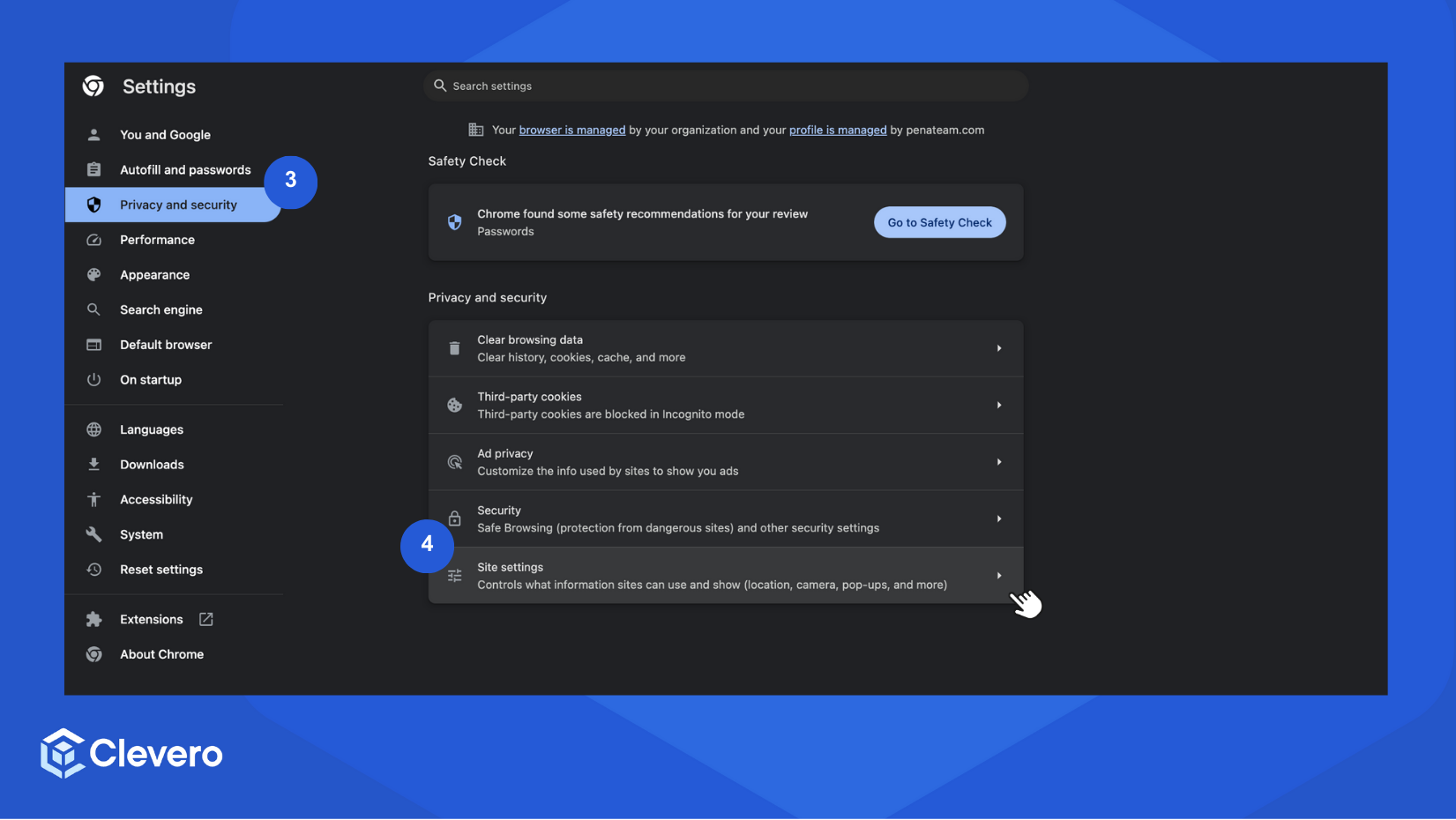The width and height of the screenshot is (1456, 820).
Task: Click the sliders icon for Site settings
Action: coord(454,576)
